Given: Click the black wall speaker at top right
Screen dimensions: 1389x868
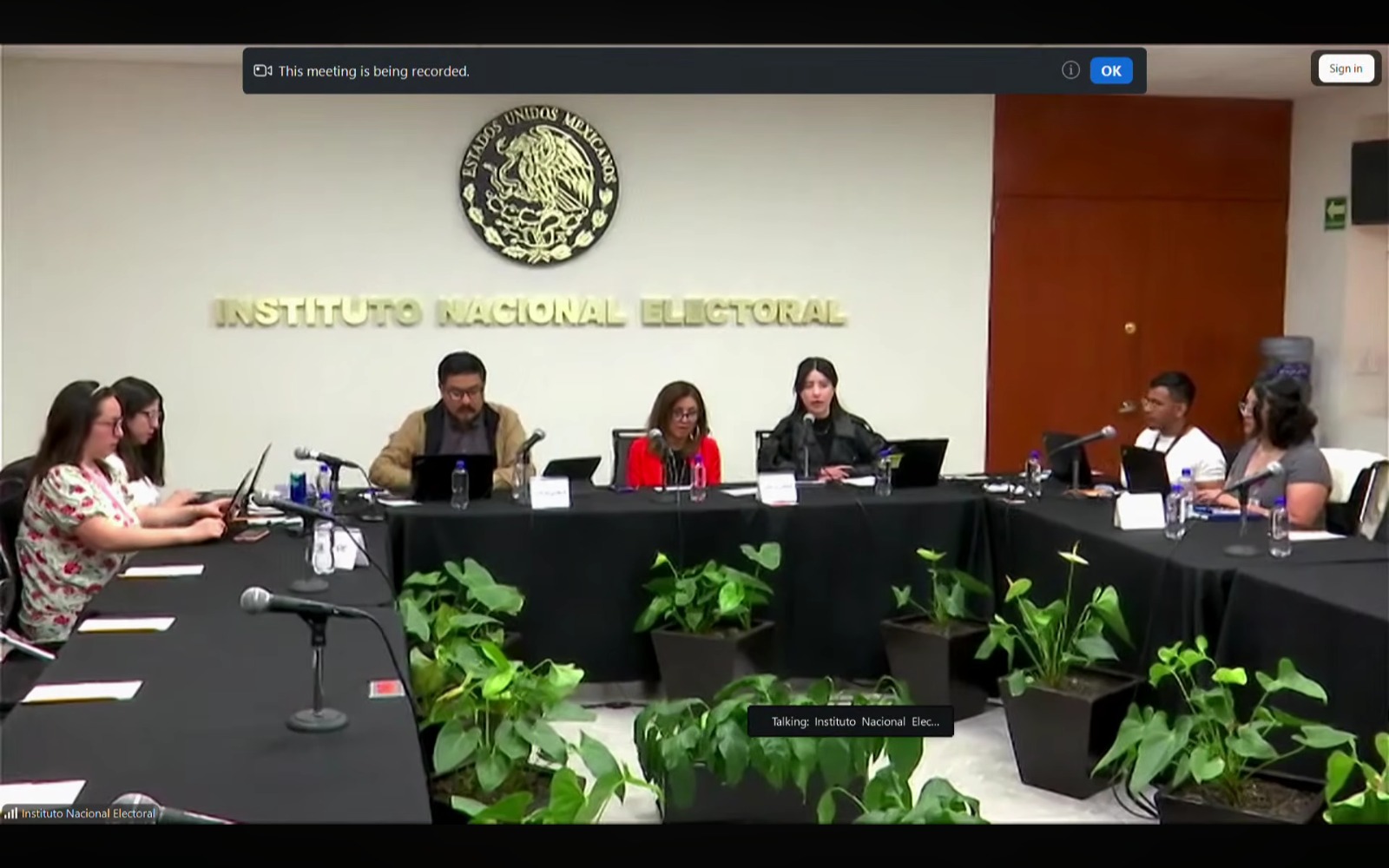Looking at the screenshot, I should (x=1369, y=182).
